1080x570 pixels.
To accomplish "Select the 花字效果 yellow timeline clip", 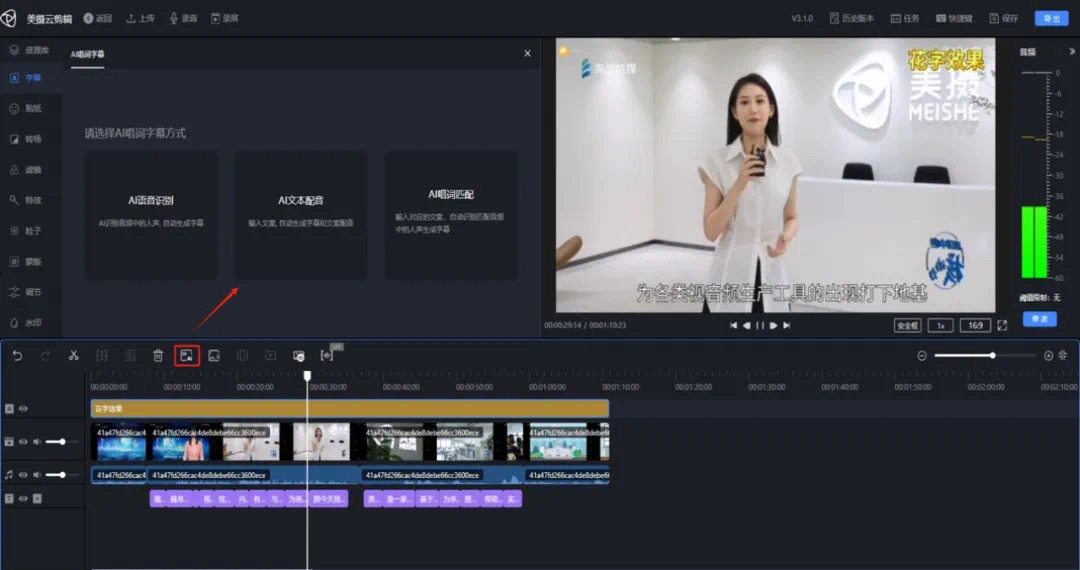I will 350,408.
